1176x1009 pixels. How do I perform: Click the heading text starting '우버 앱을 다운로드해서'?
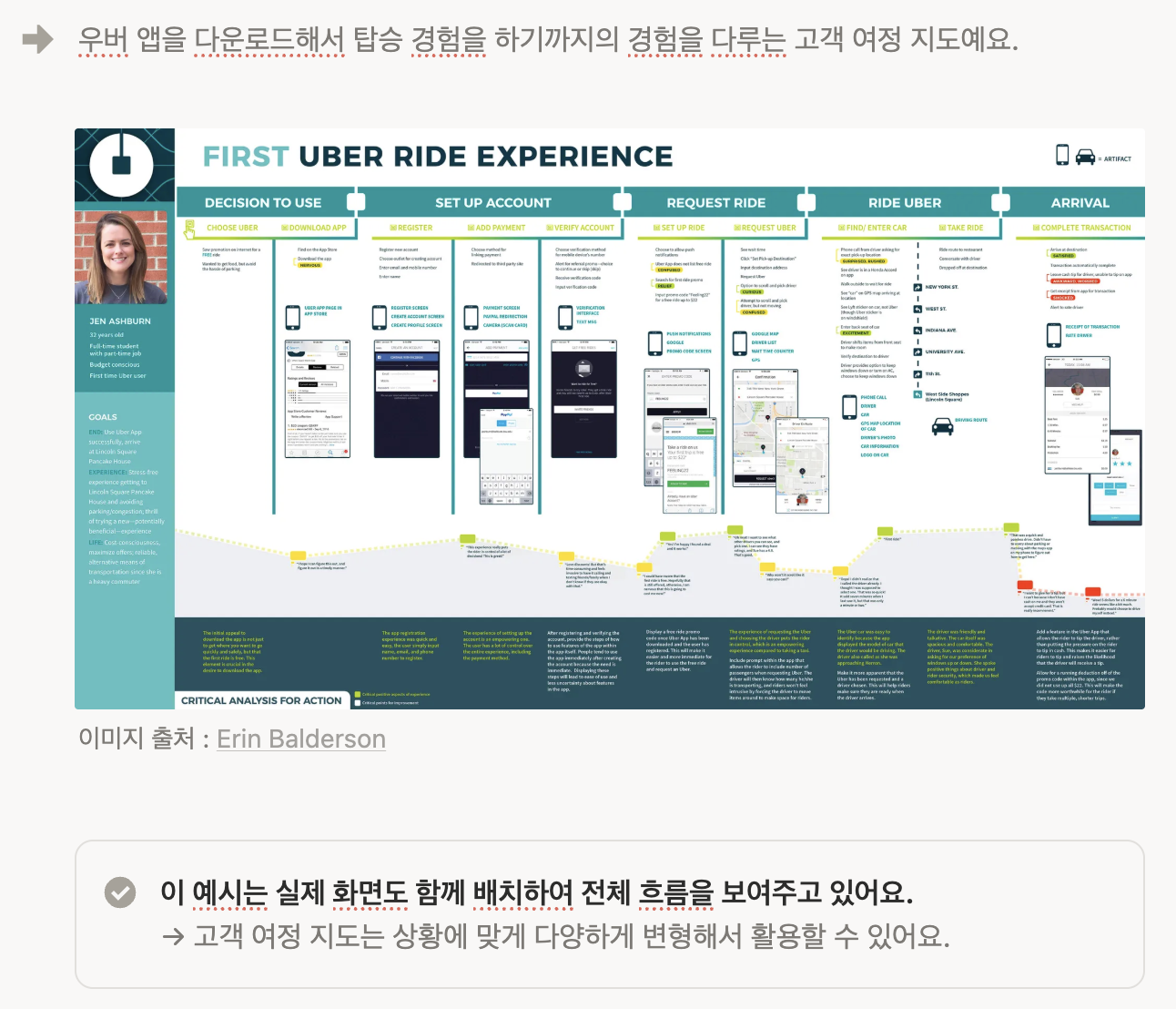click(548, 39)
